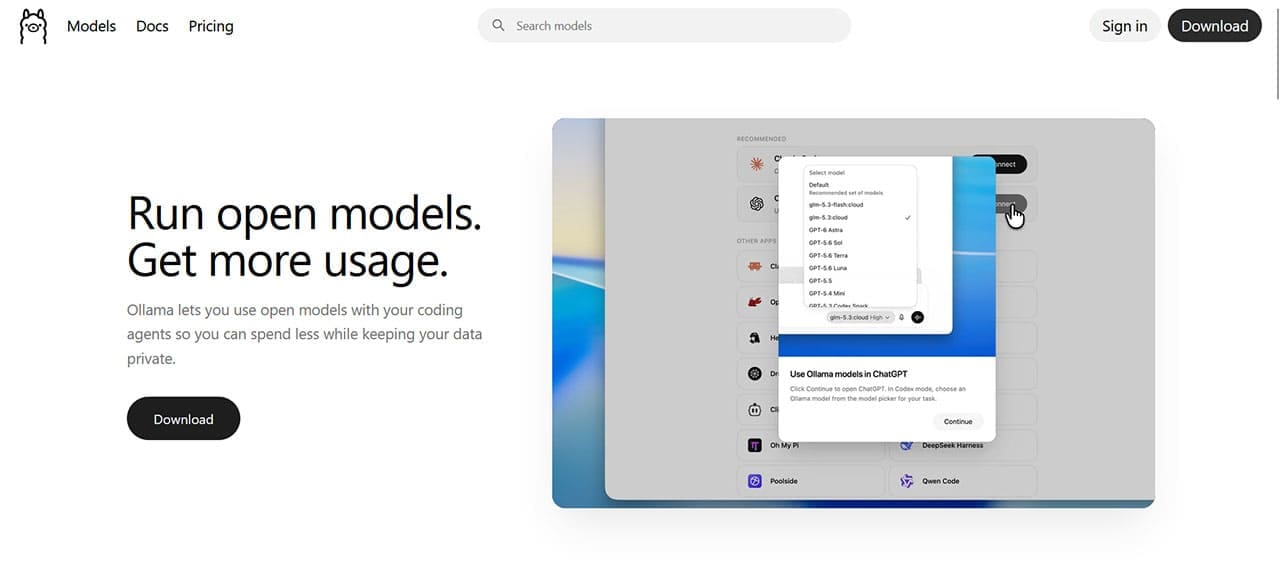Click the "Poolside" label

784,481
